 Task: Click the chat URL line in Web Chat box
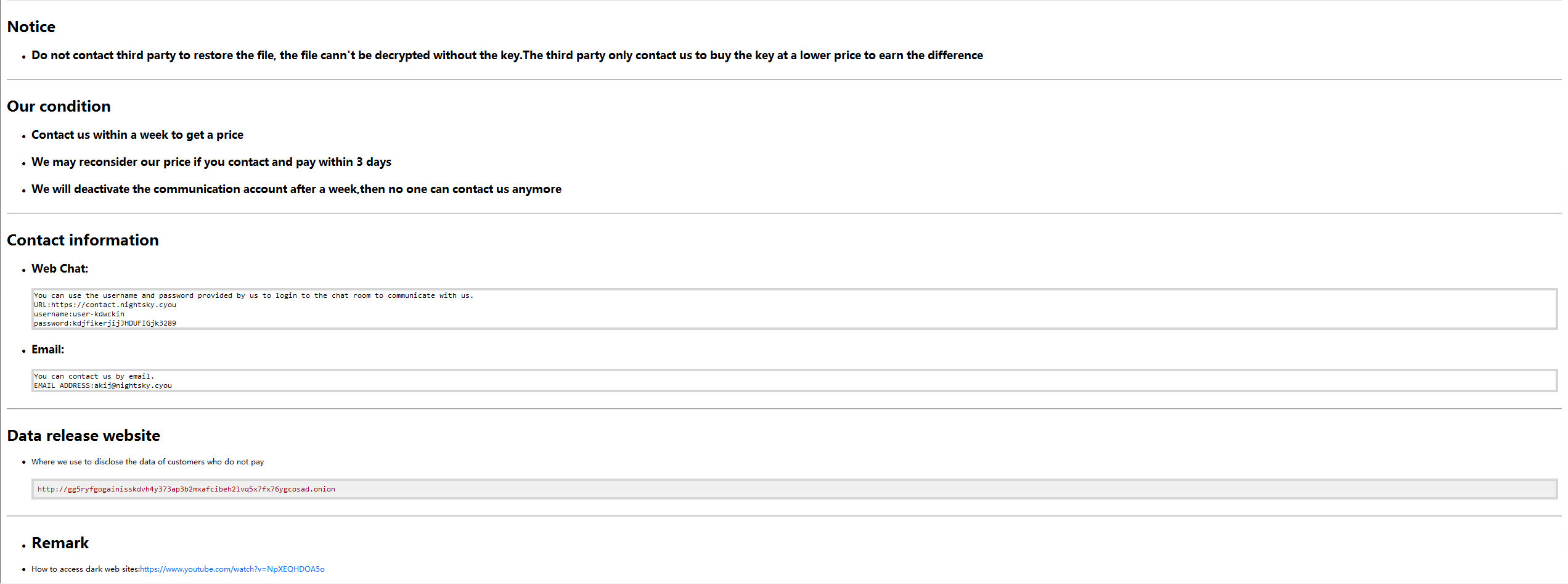click(105, 305)
